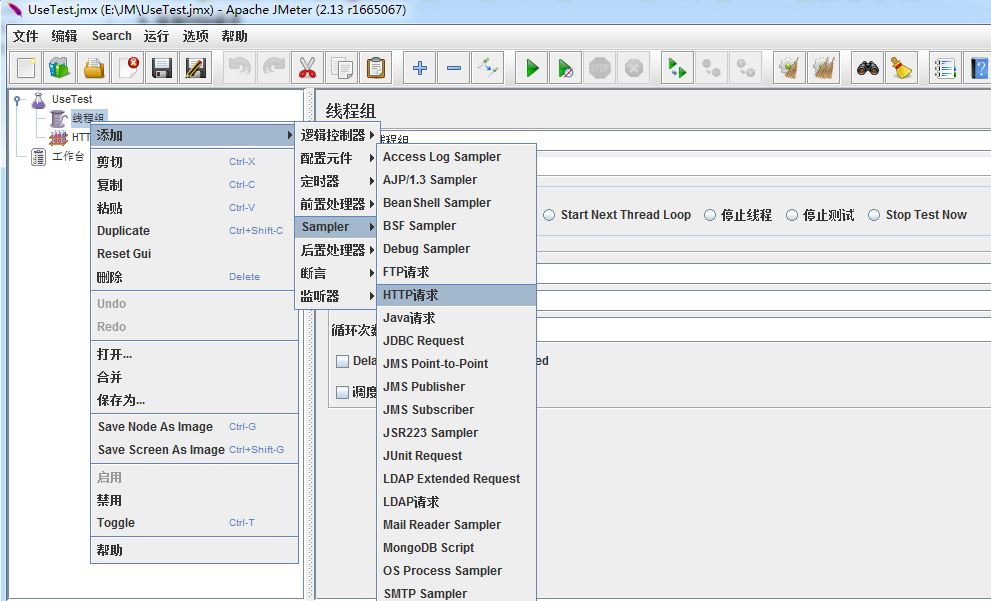Click the Function Helper list icon
The image size is (991, 601).
[945, 68]
